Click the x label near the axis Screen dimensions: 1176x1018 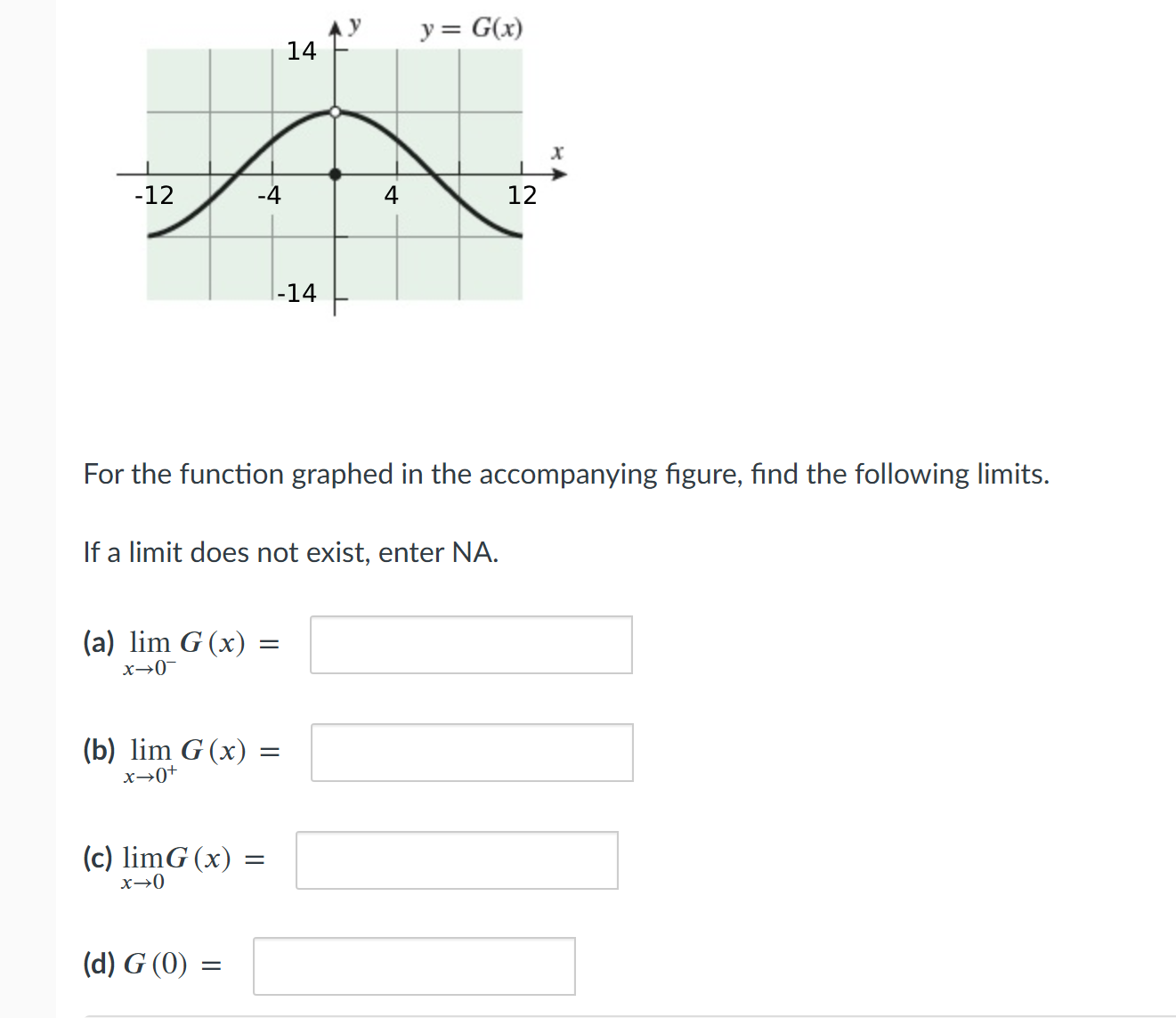pos(558,152)
